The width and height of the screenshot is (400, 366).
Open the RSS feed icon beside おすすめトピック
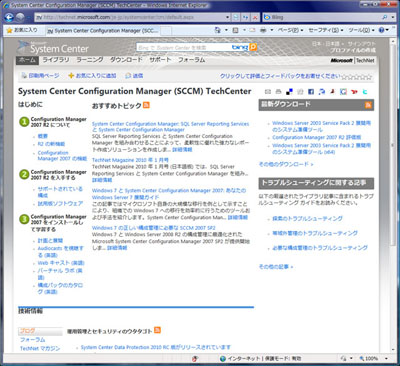click(146, 105)
